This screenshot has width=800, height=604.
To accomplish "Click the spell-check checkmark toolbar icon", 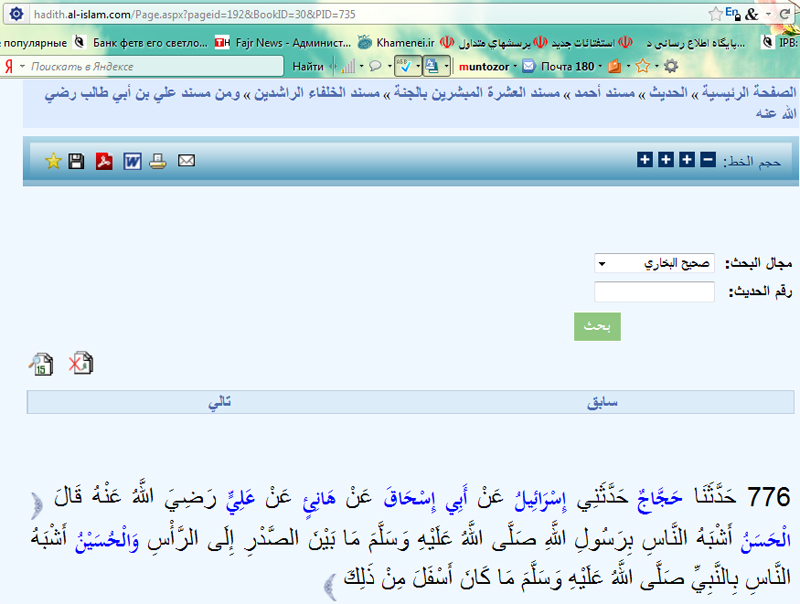I will pyautogui.click(x=404, y=66).
